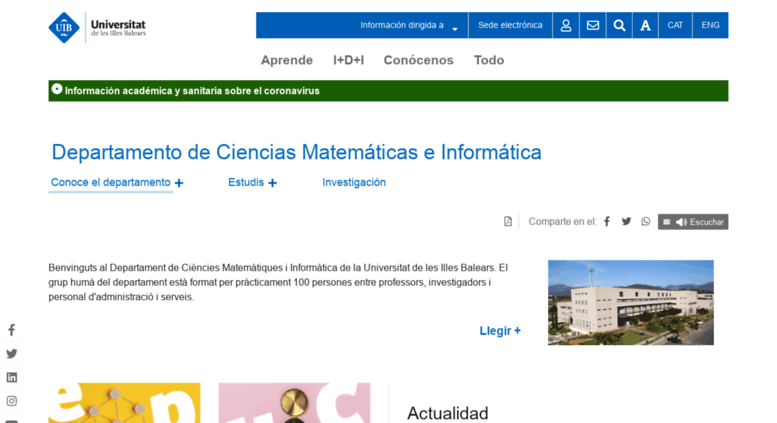The image size is (777, 423).
Task: Switch language to ENG
Action: tap(711, 25)
